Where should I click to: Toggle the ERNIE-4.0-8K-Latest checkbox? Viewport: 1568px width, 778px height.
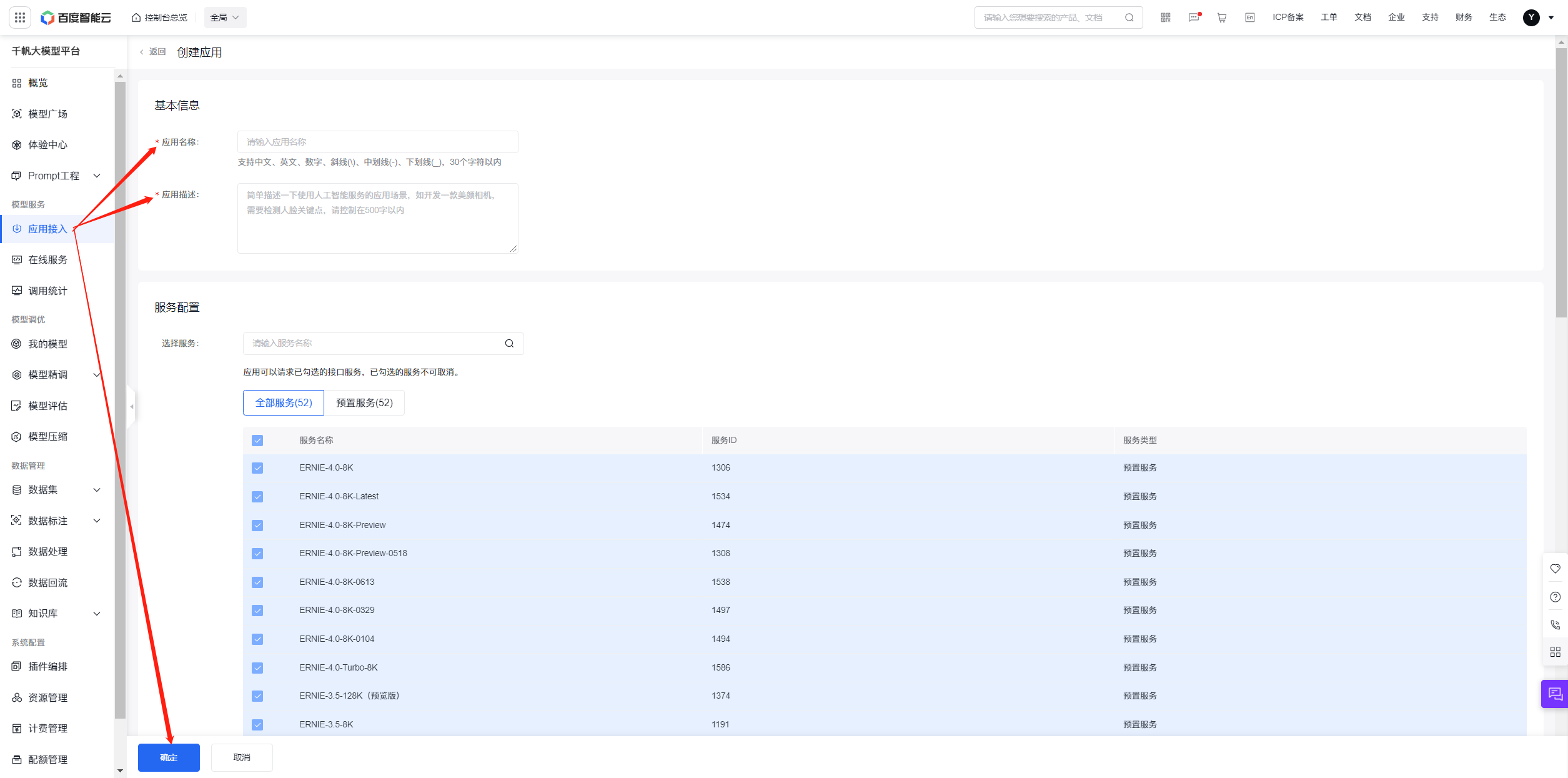(257, 497)
